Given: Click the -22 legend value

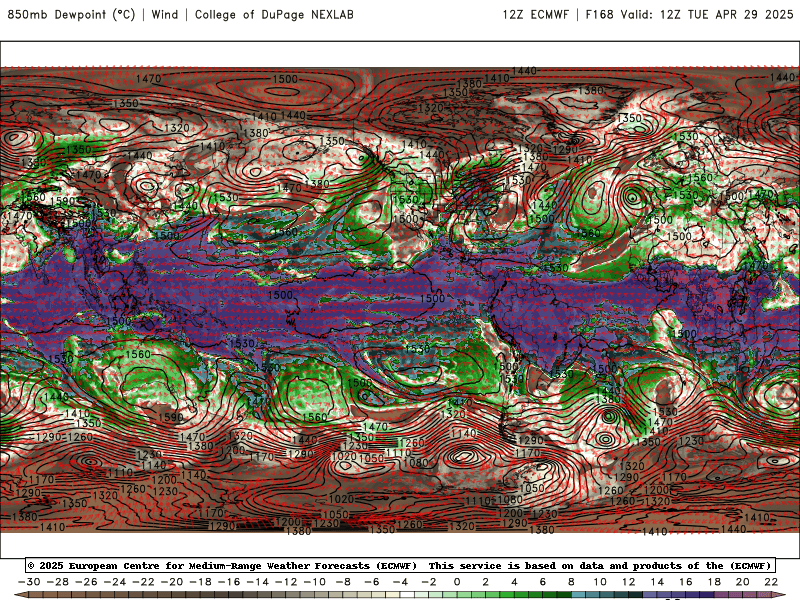Looking at the screenshot, I should [143, 582].
